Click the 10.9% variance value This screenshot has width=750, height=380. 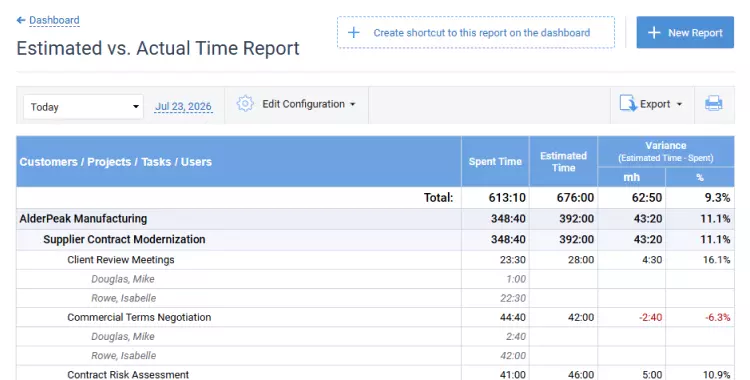coord(717,375)
